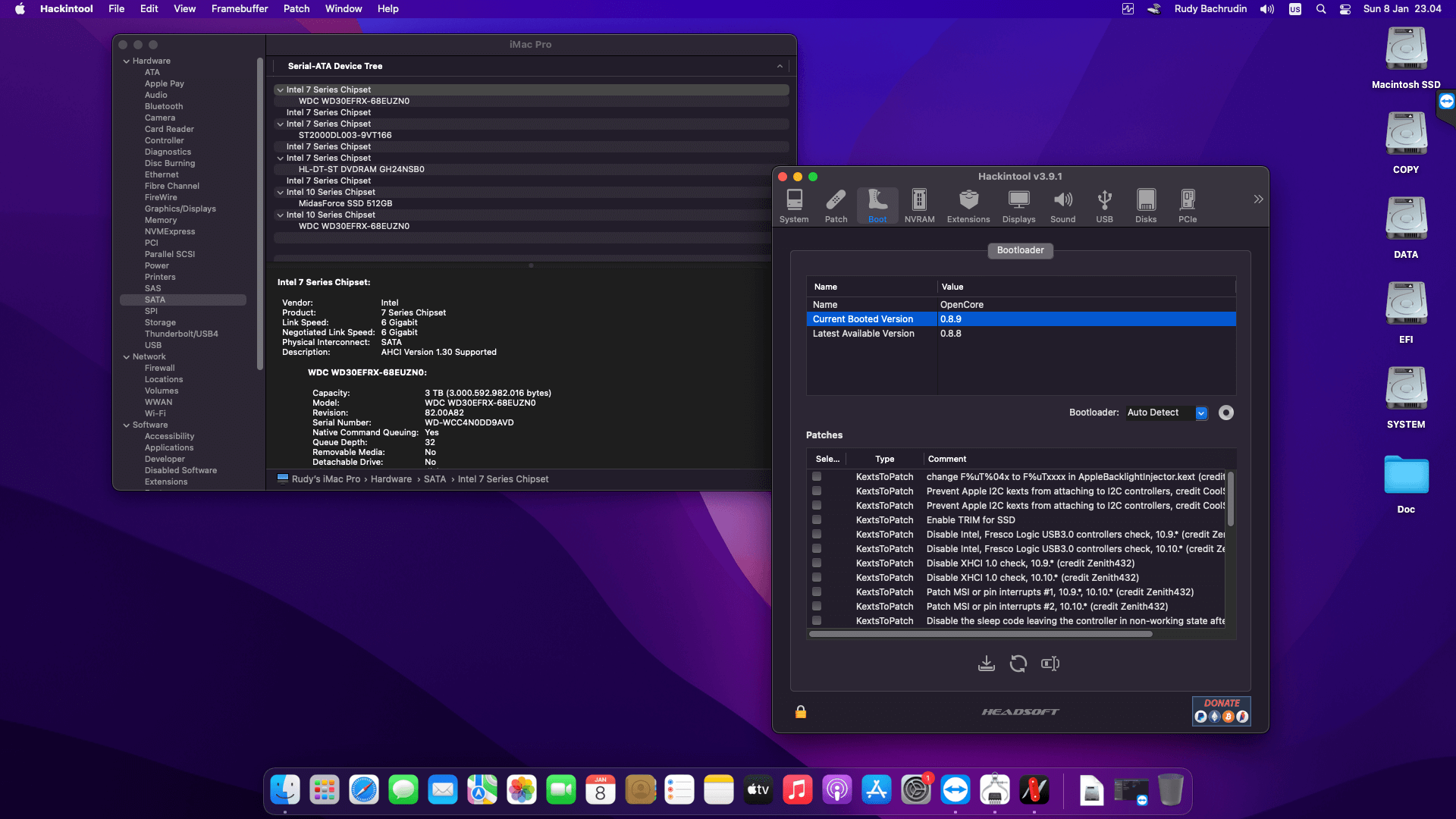Click the bootloader download icon
The width and height of the screenshot is (1456, 819).
pos(986,664)
